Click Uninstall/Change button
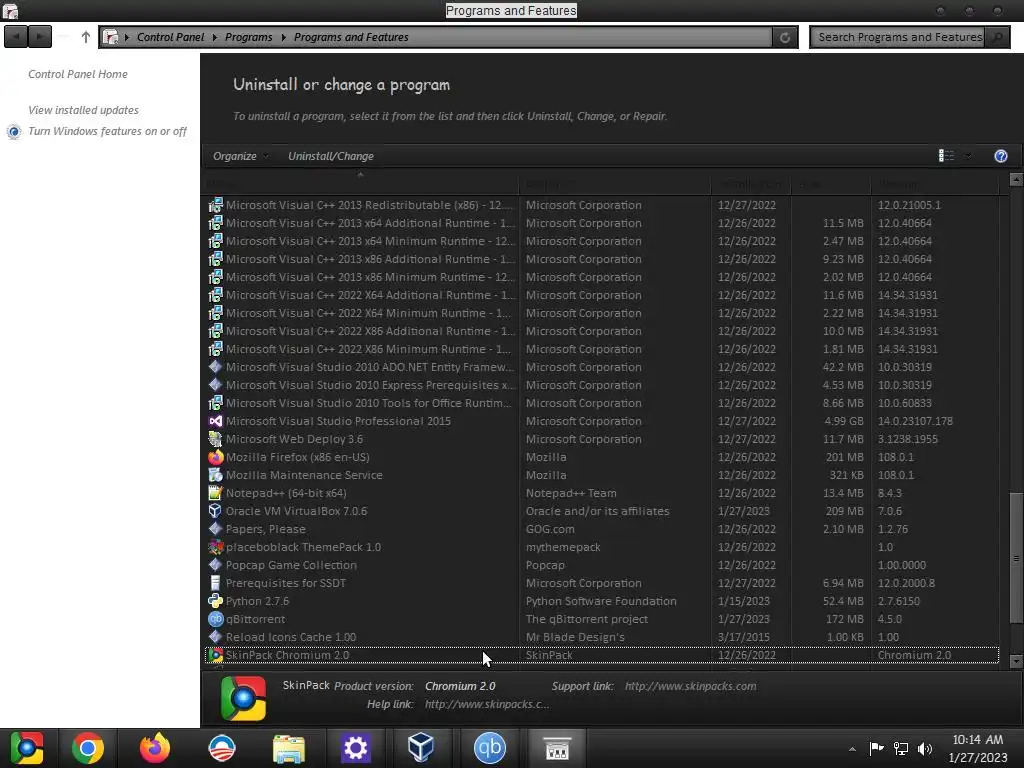The width and height of the screenshot is (1024, 768). point(331,156)
